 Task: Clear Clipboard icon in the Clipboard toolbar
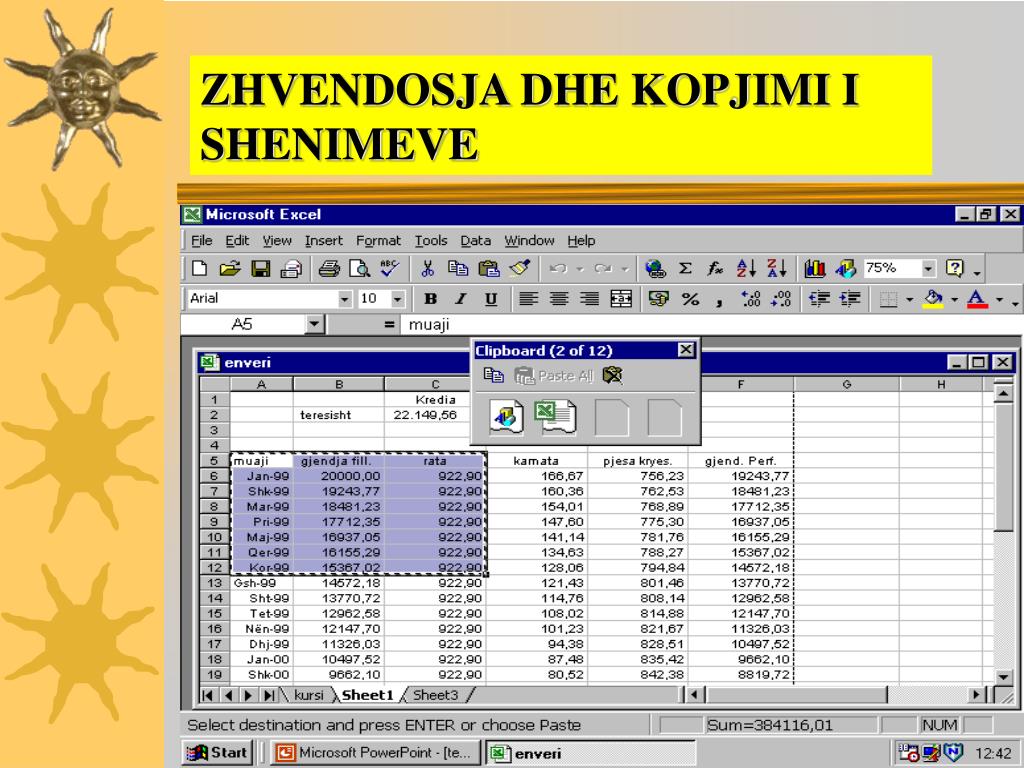tap(612, 375)
